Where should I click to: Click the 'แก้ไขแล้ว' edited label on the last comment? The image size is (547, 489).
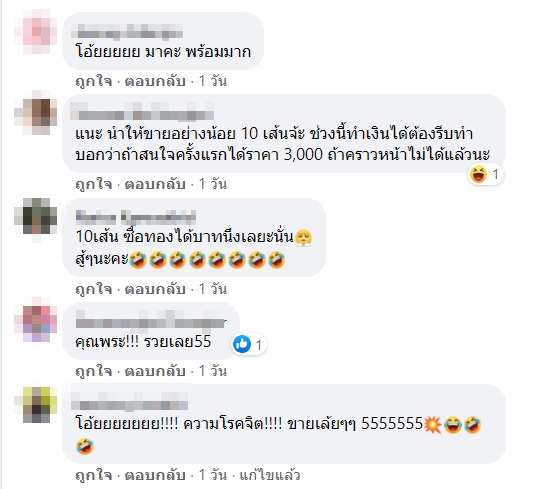pyautogui.click(x=270, y=475)
